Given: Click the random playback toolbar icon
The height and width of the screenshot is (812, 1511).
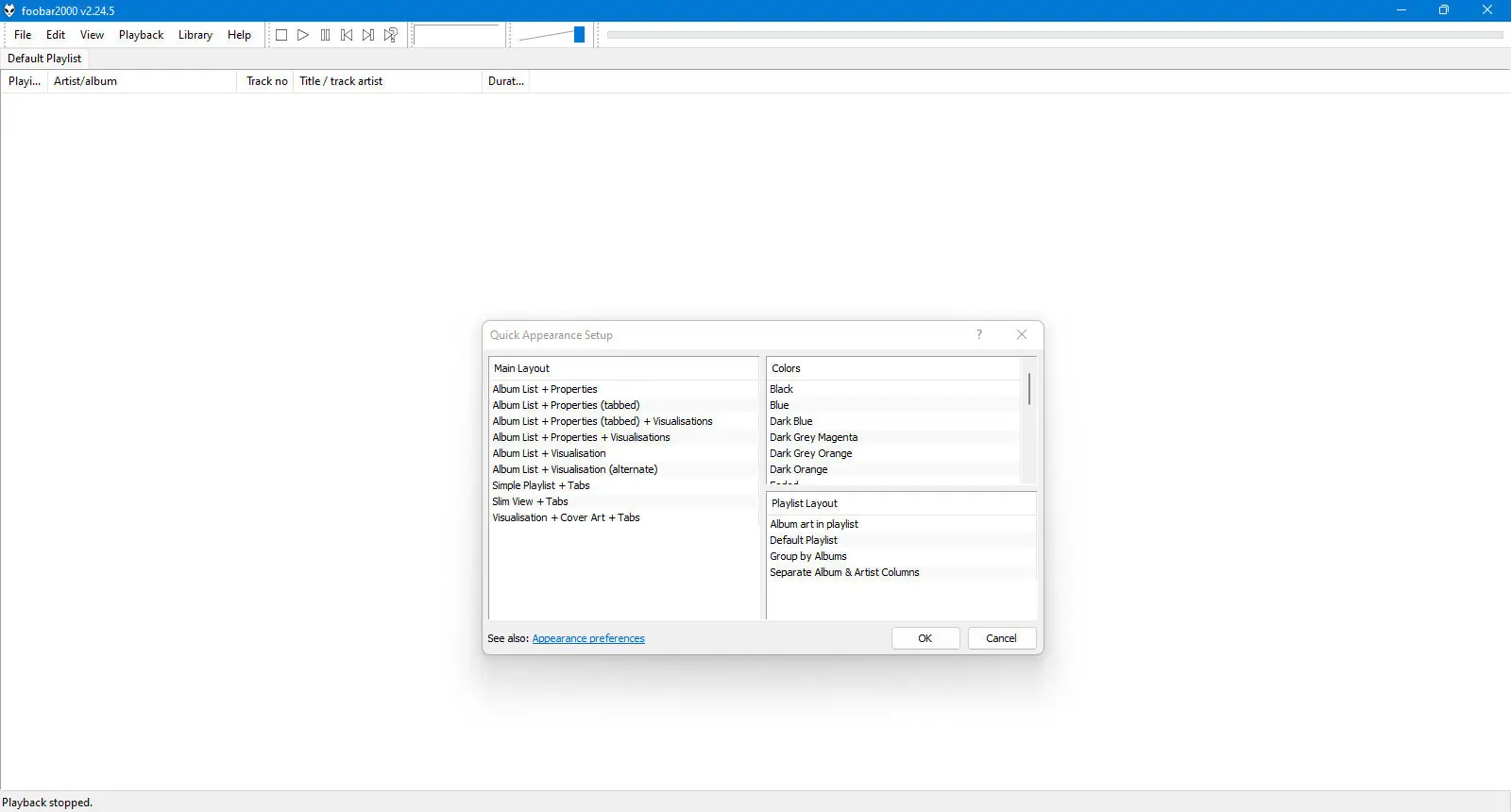Looking at the screenshot, I should coord(390,35).
